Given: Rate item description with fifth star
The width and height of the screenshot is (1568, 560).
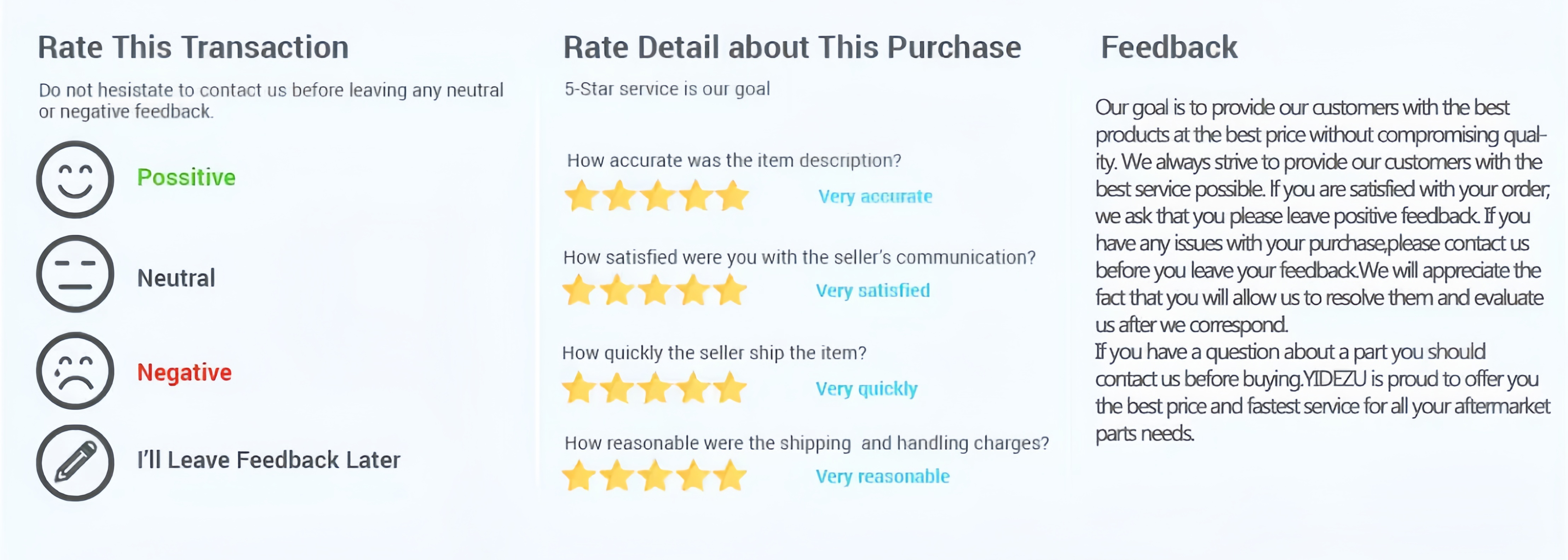Looking at the screenshot, I should (732, 196).
